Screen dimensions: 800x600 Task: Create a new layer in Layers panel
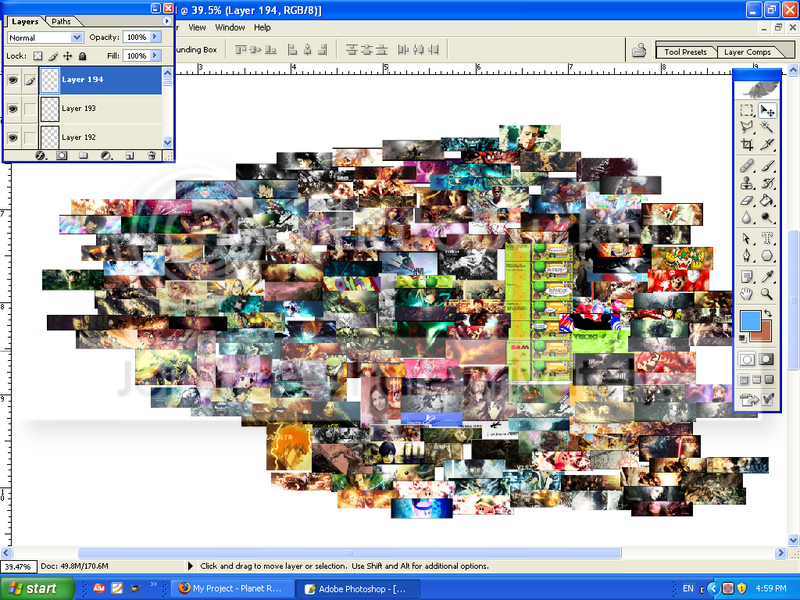[130, 156]
